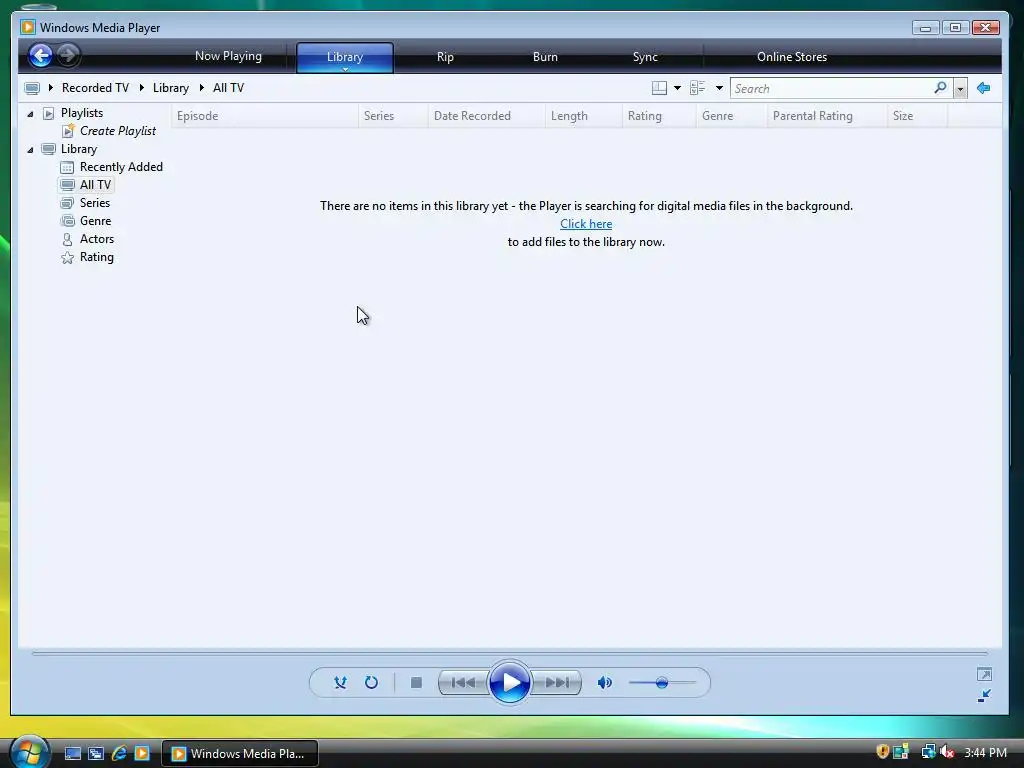Click the Series icon in sidebar

pyautogui.click(x=67, y=204)
